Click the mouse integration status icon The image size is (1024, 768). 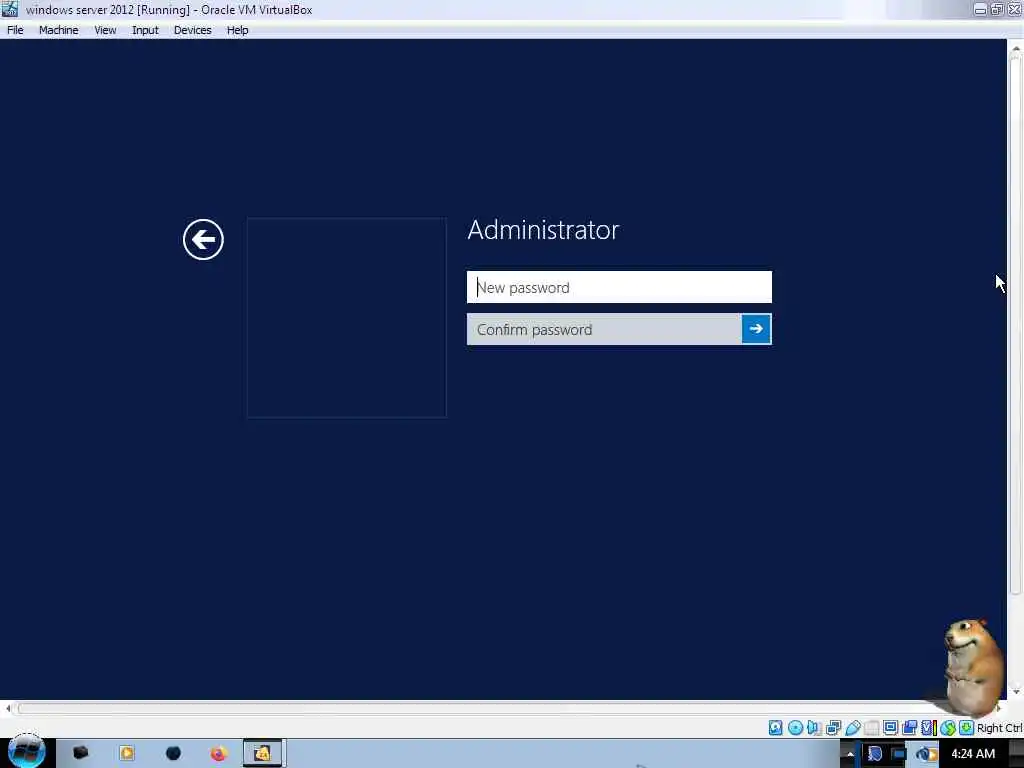[x=948, y=728]
